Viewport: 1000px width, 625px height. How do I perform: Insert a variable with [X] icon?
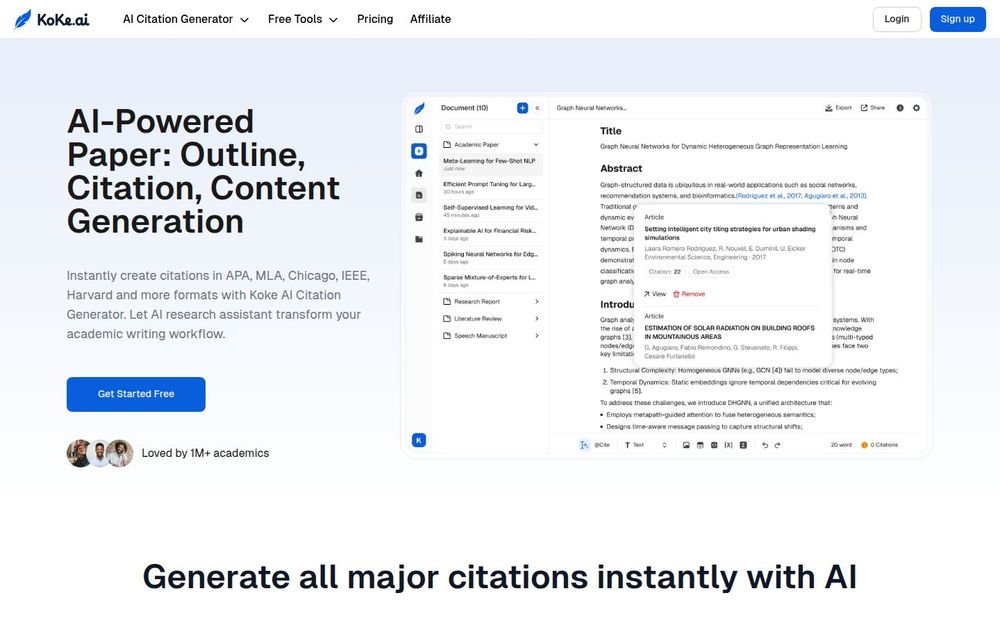(728, 445)
